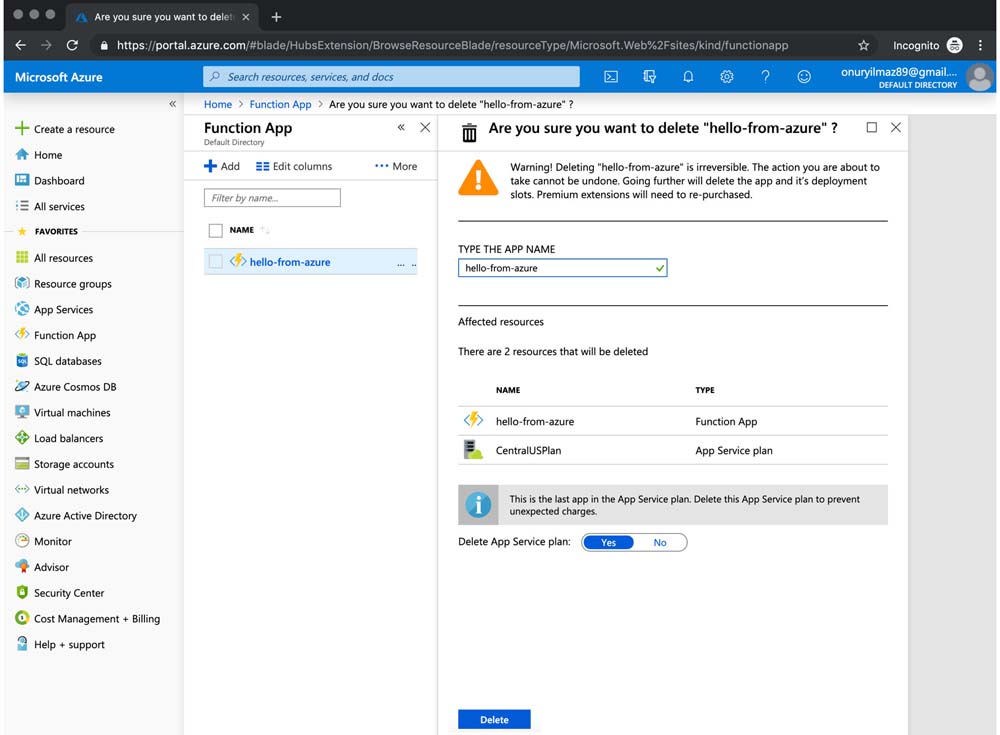Screen dimensions: 1000x735
Task: Open the portal settings gear icon
Action: [x=727, y=77]
